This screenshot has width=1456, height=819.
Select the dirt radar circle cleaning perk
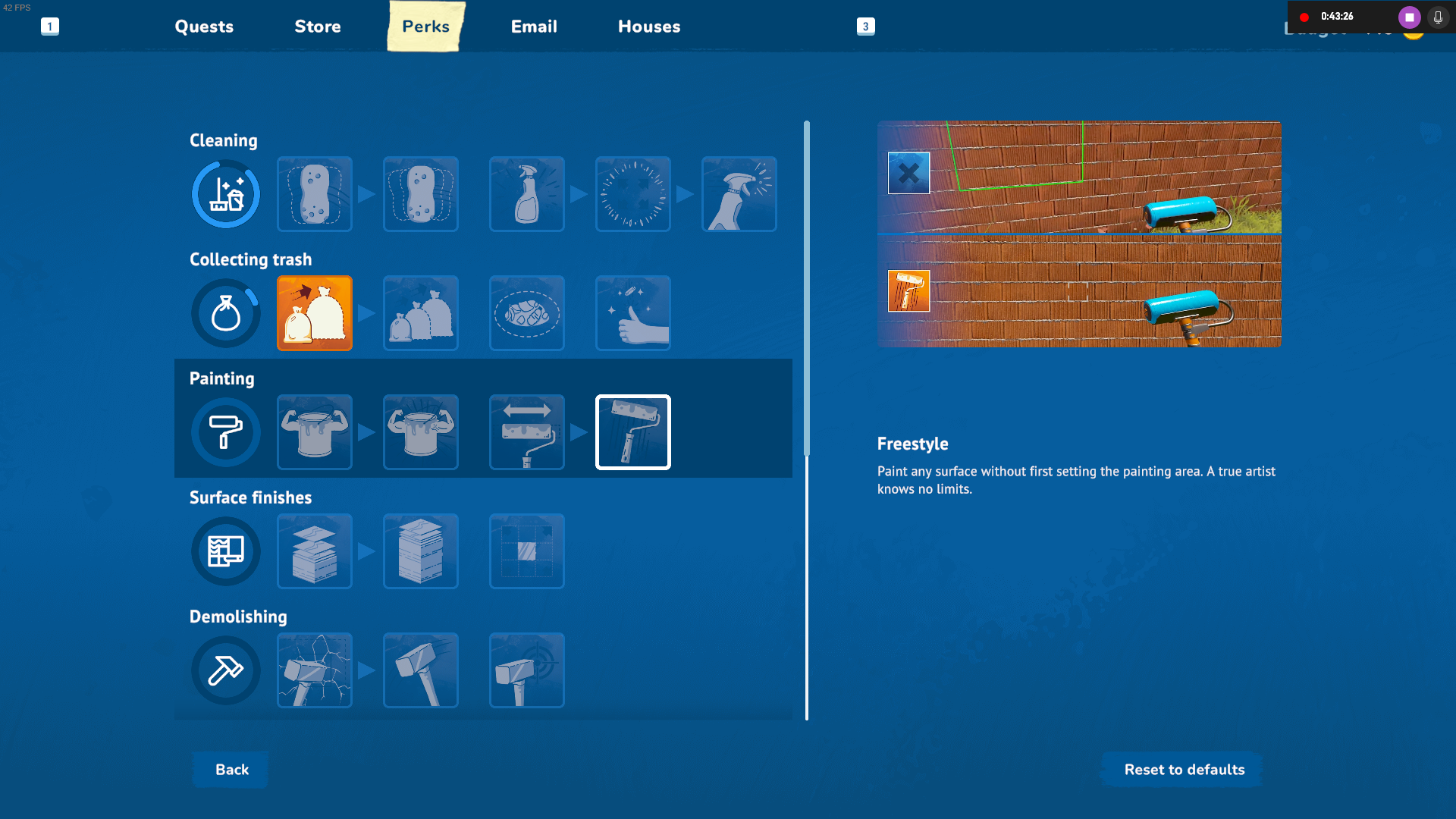click(x=633, y=194)
